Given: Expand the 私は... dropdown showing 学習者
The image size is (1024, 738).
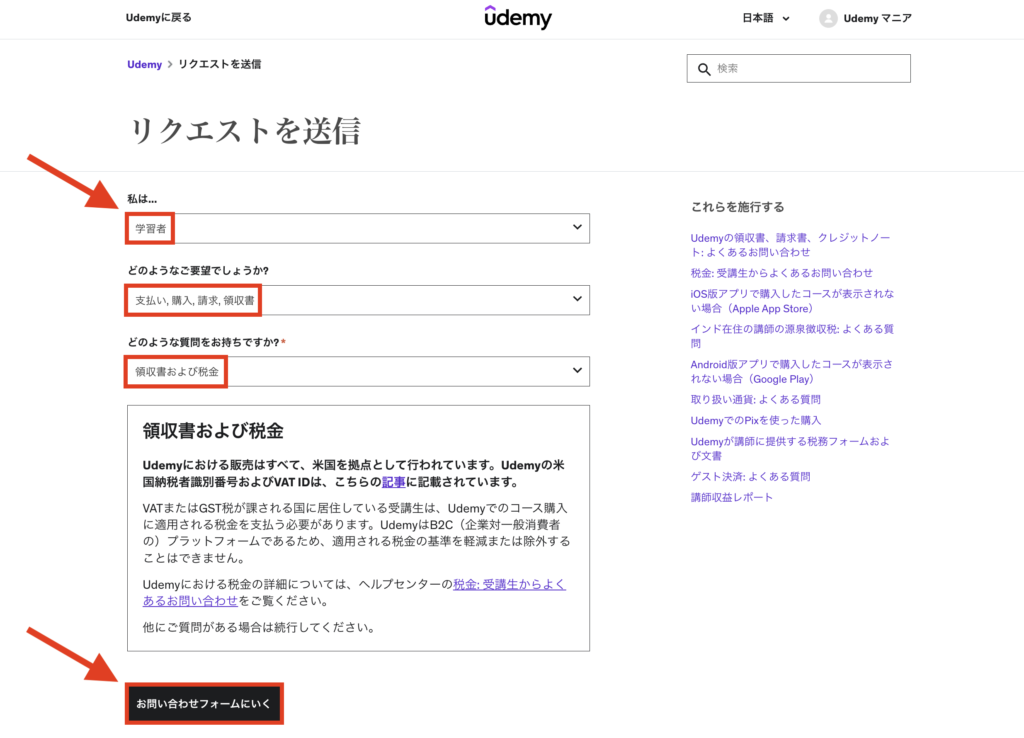Looking at the screenshot, I should point(358,228).
